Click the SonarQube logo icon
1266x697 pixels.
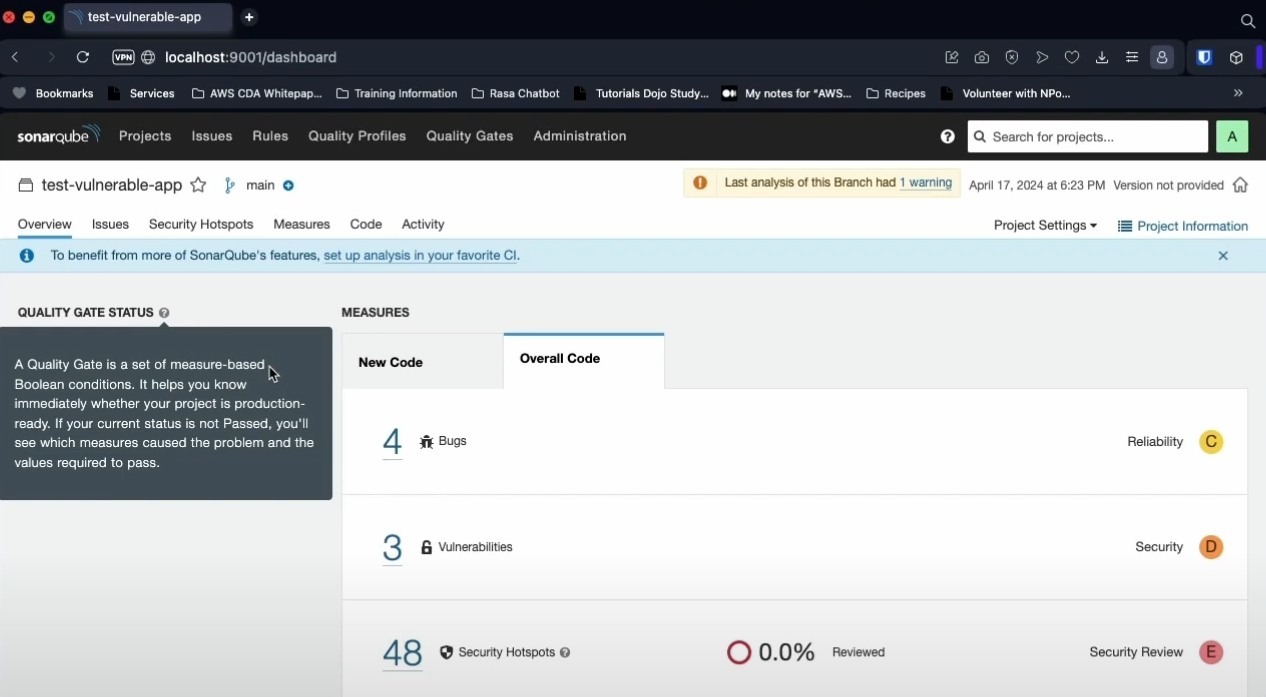pyautogui.click(x=57, y=136)
